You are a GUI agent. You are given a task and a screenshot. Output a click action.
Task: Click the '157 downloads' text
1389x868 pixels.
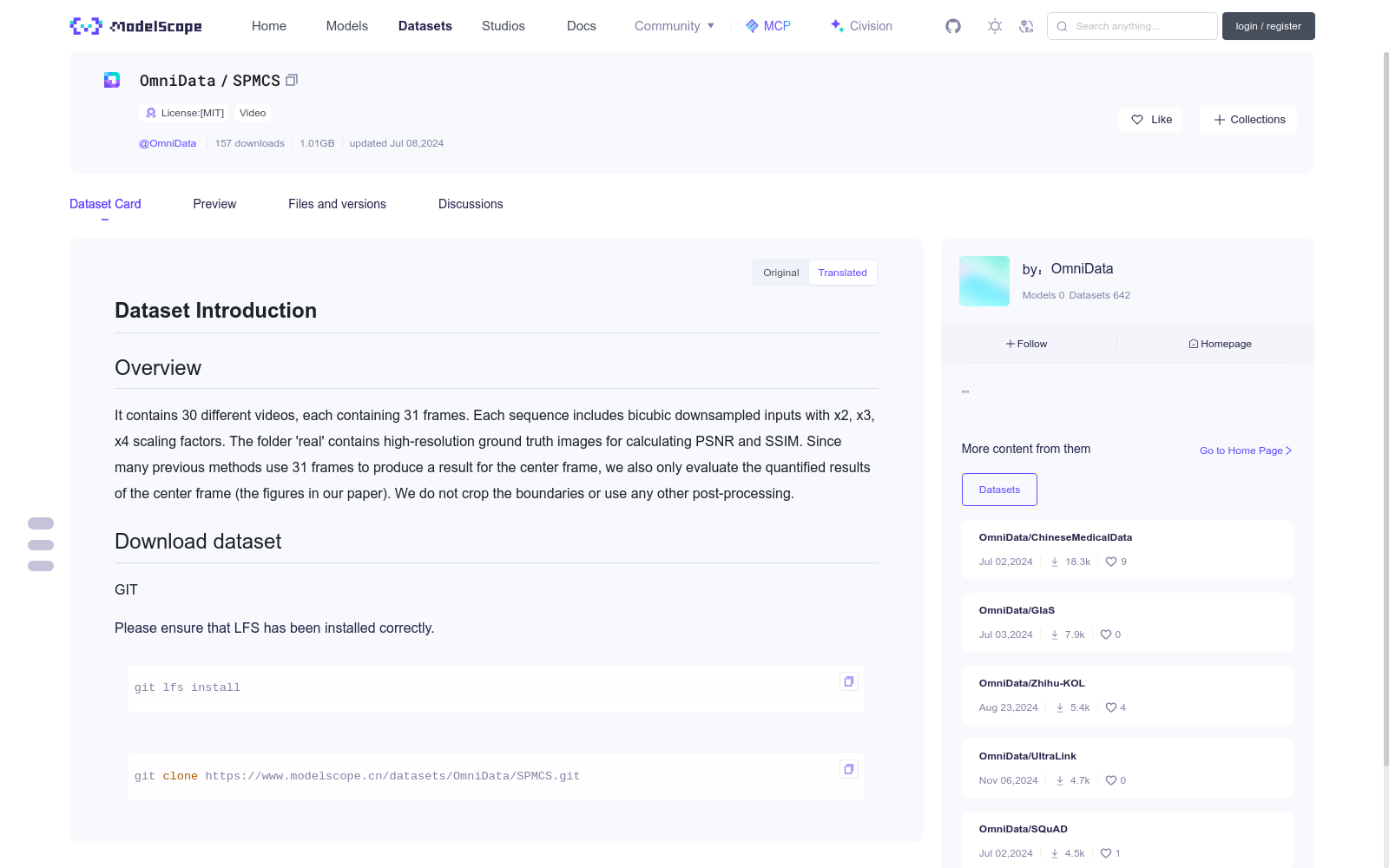point(250,143)
